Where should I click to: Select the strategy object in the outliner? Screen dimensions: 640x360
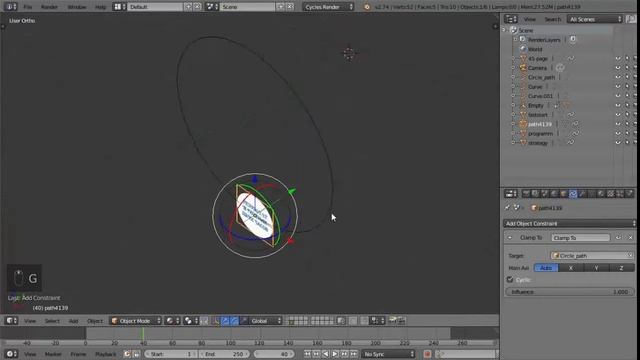coord(538,143)
